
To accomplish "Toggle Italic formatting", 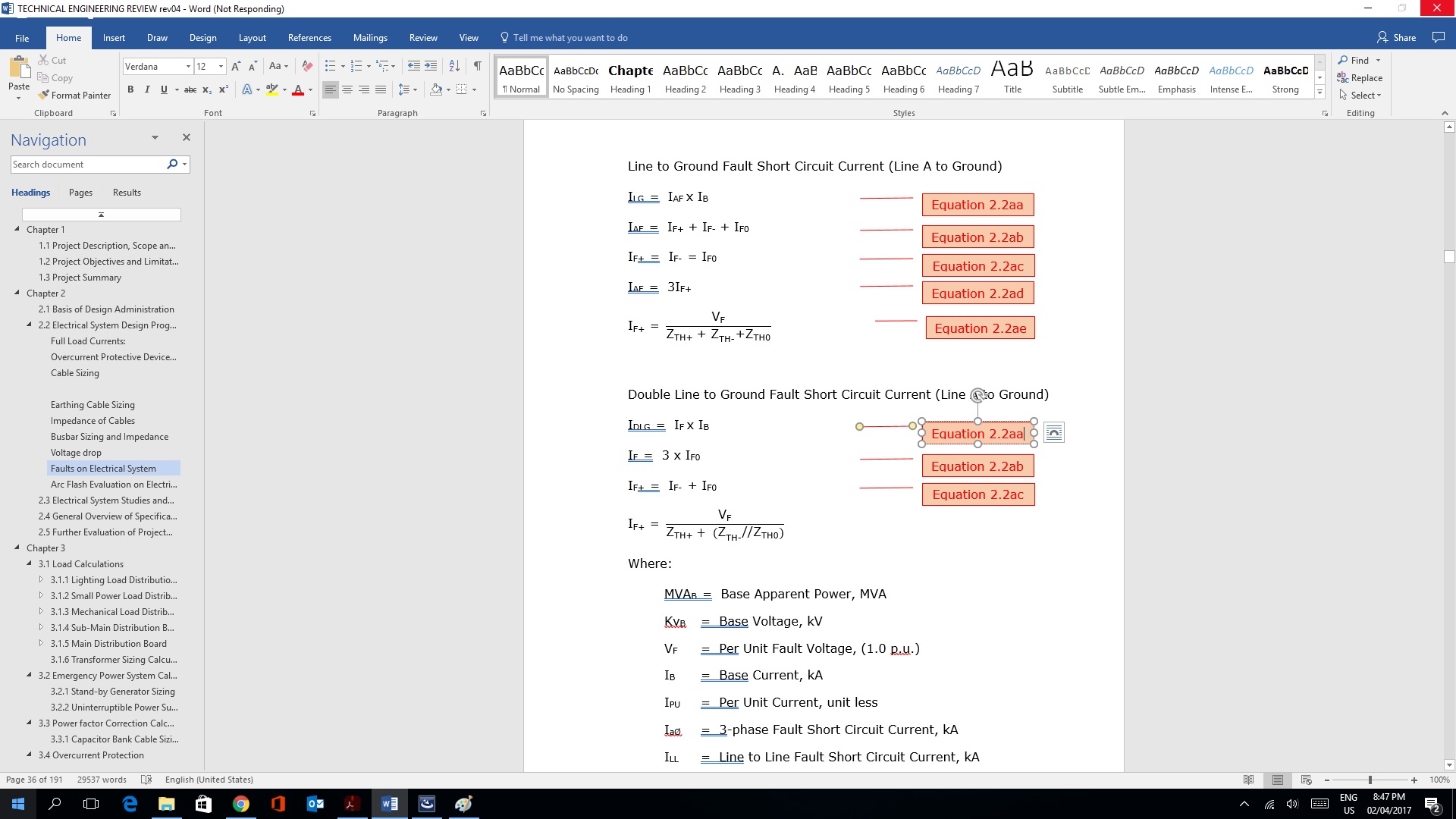I will pyautogui.click(x=147, y=89).
